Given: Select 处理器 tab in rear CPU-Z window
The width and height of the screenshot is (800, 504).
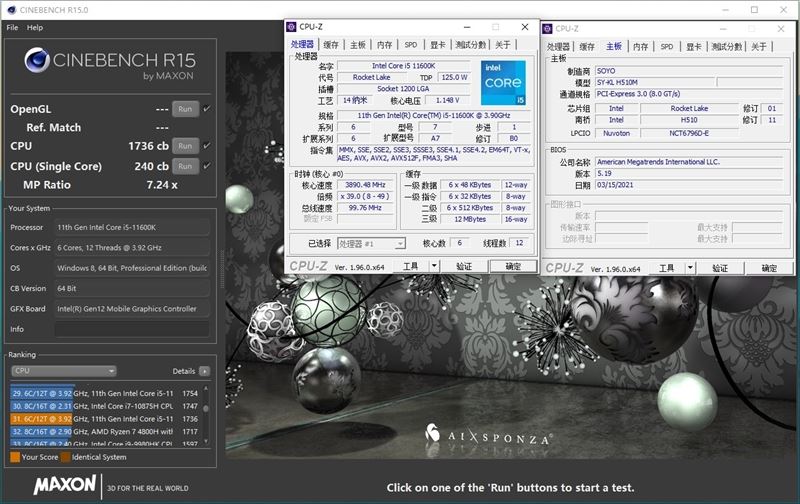Looking at the screenshot, I should (558, 46).
